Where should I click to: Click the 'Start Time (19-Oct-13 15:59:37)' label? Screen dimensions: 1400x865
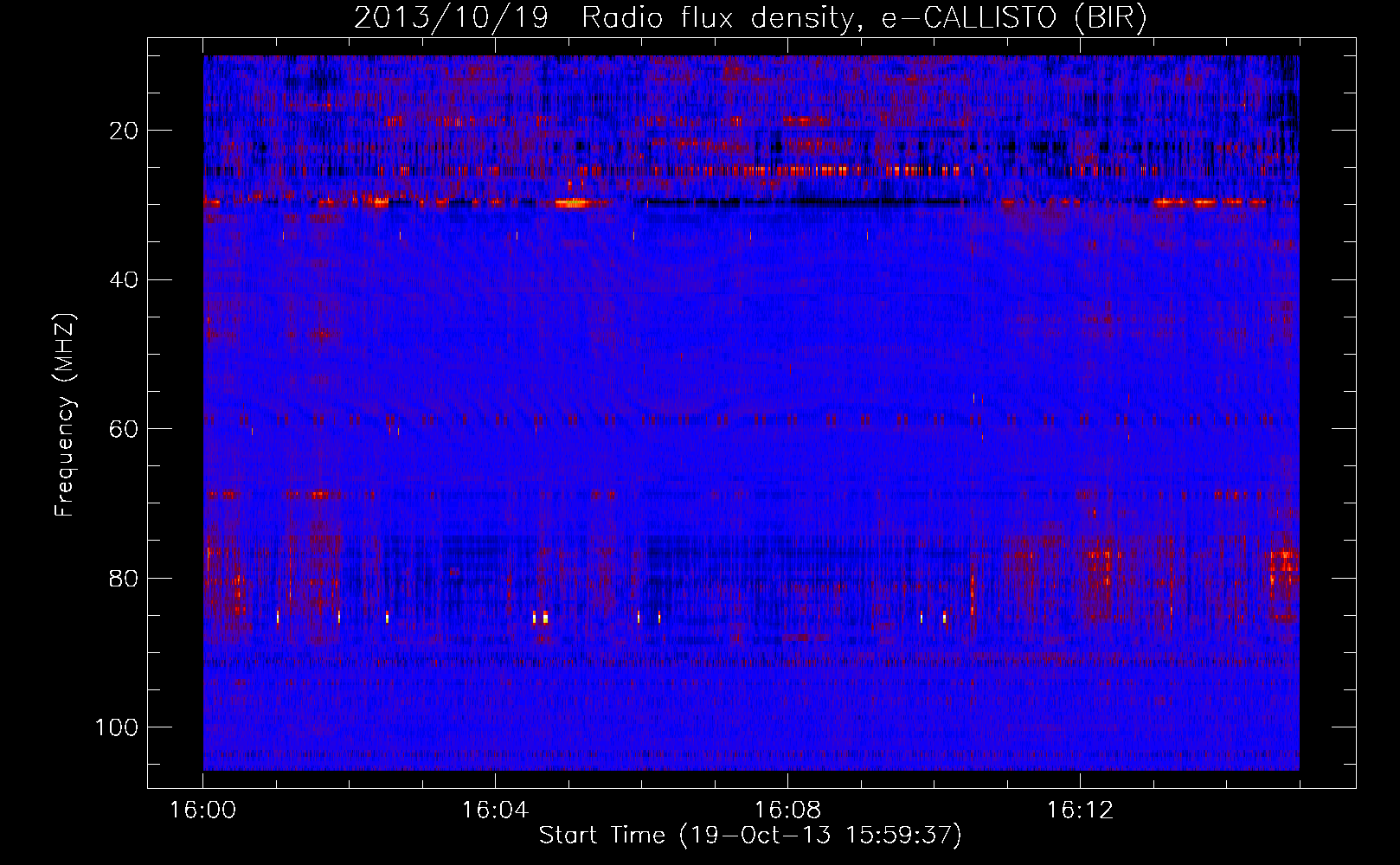click(x=750, y=836)
